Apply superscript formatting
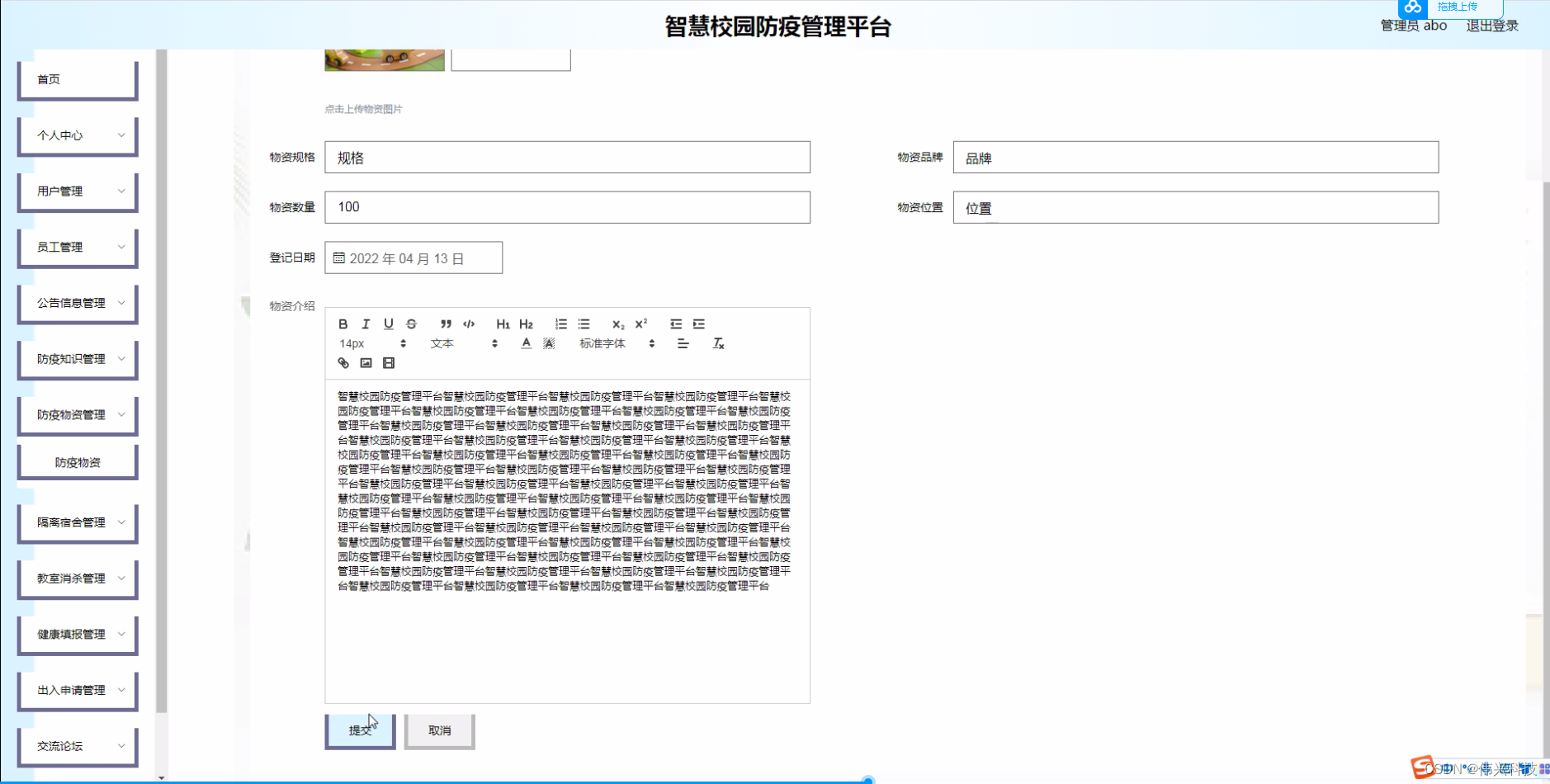 point(641,324)
